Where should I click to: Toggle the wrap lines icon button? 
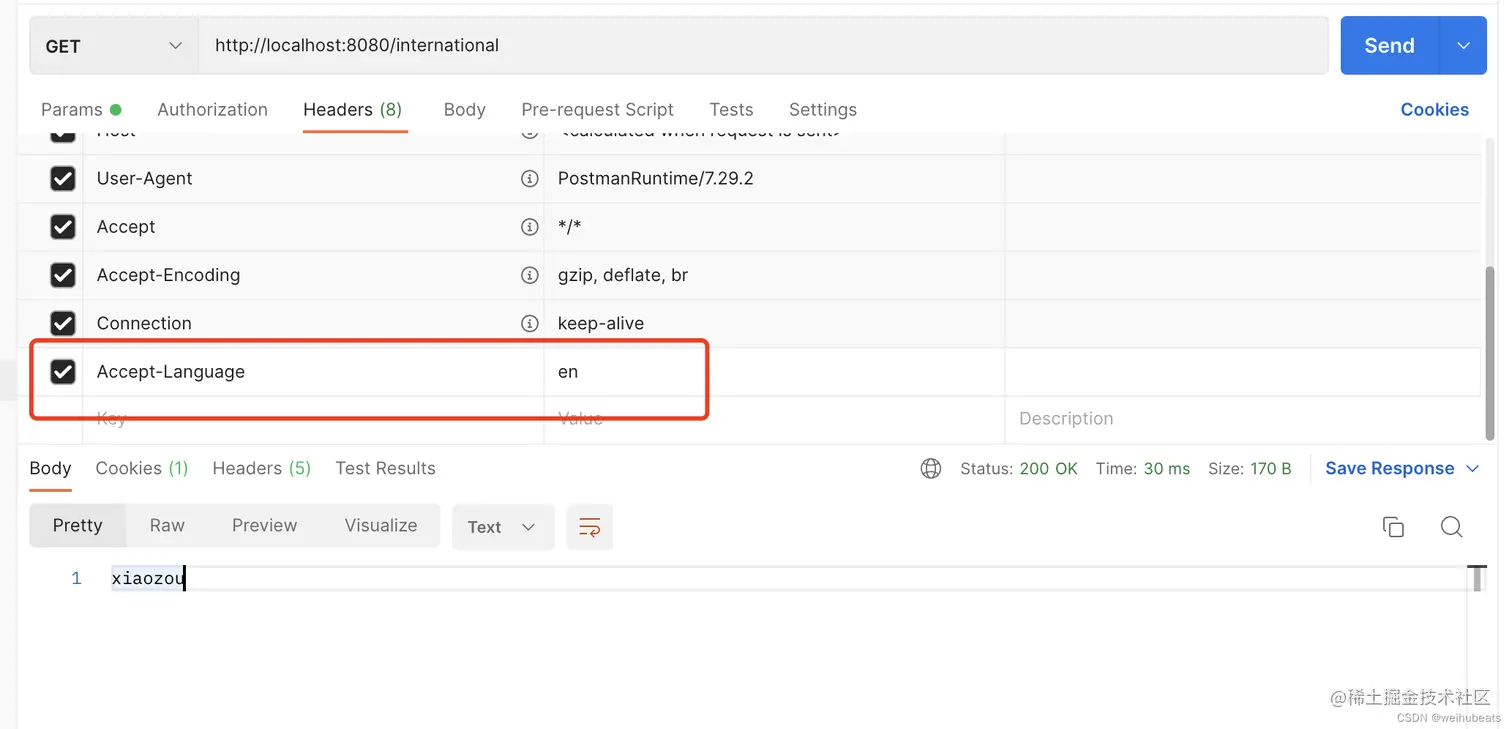[x=590, y=527]
